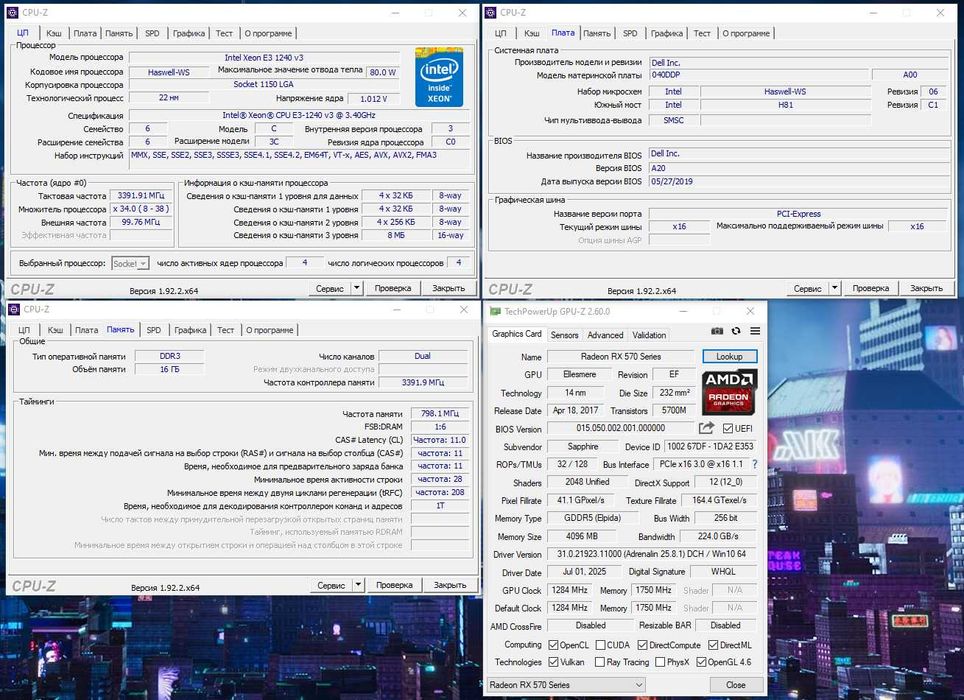This screenshot has height=700, width=964.
Task: Toggle the Vulkan checkbox
Action: click(x=553, y=662)
